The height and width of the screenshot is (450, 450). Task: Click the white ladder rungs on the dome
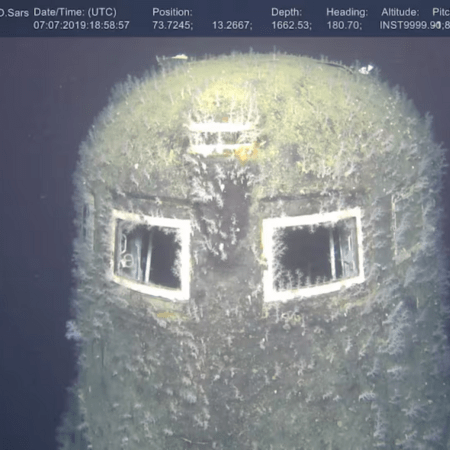click(221, 138)
